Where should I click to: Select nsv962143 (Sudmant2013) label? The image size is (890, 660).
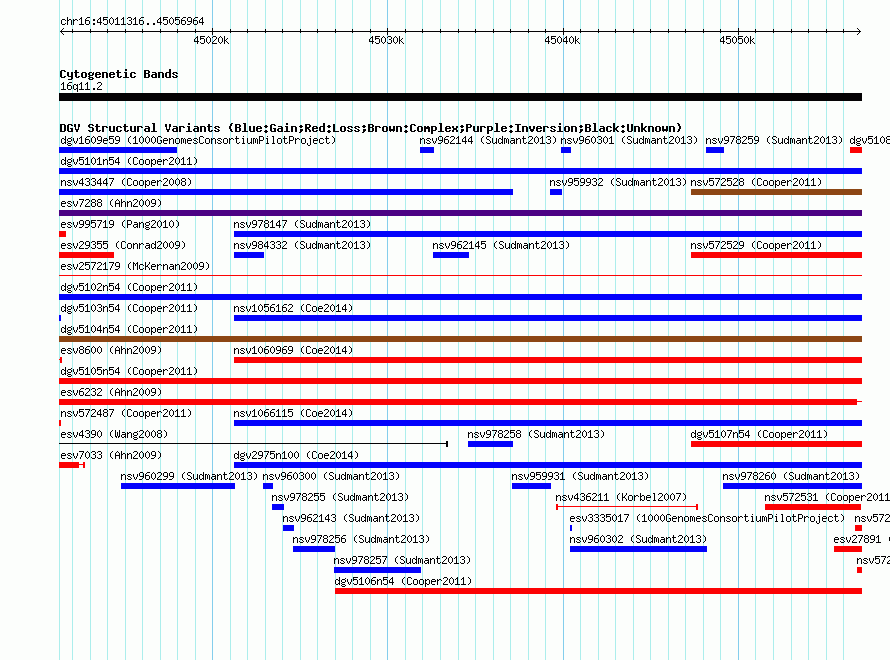click(351, 518)
